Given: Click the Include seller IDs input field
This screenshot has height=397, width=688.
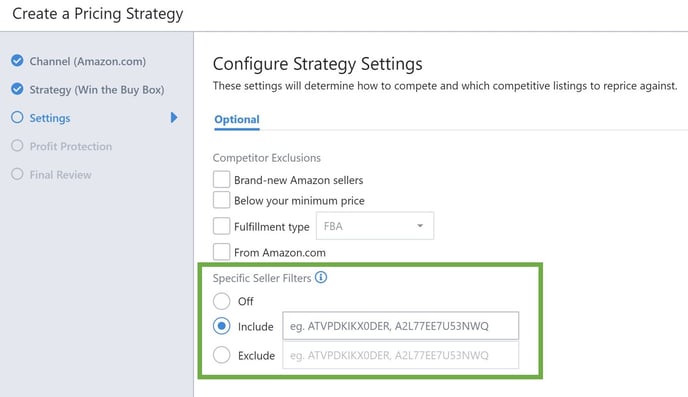Looking at the screenshot, I should coord(401,326).
